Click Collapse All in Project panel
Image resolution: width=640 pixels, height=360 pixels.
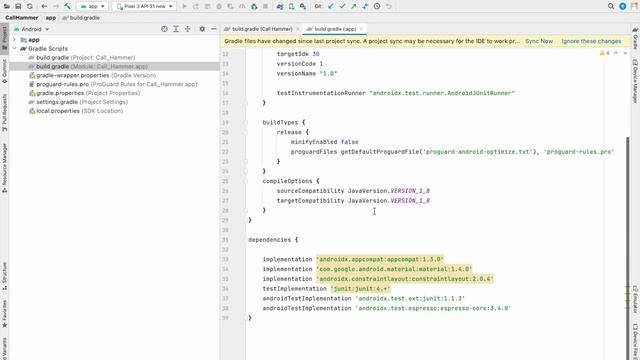point(187,29)
